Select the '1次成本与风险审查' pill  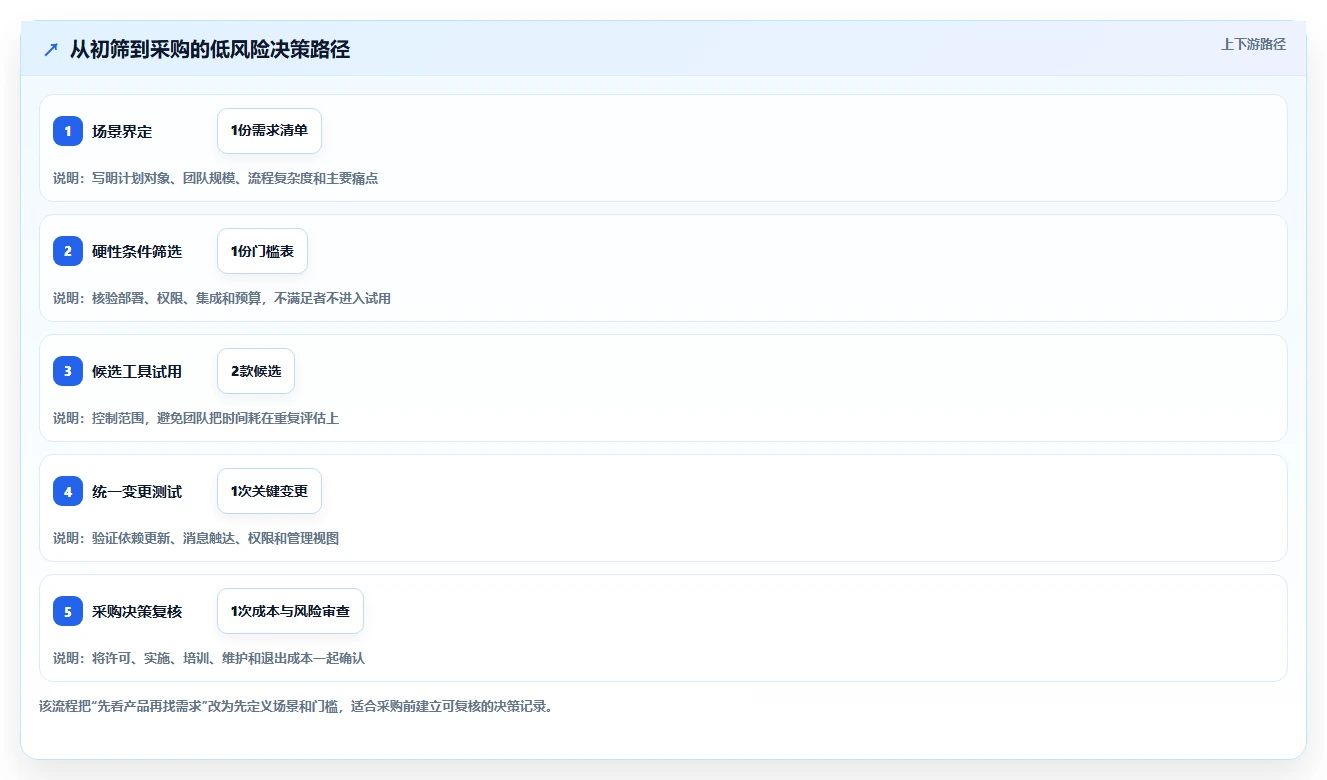point(290,611)
